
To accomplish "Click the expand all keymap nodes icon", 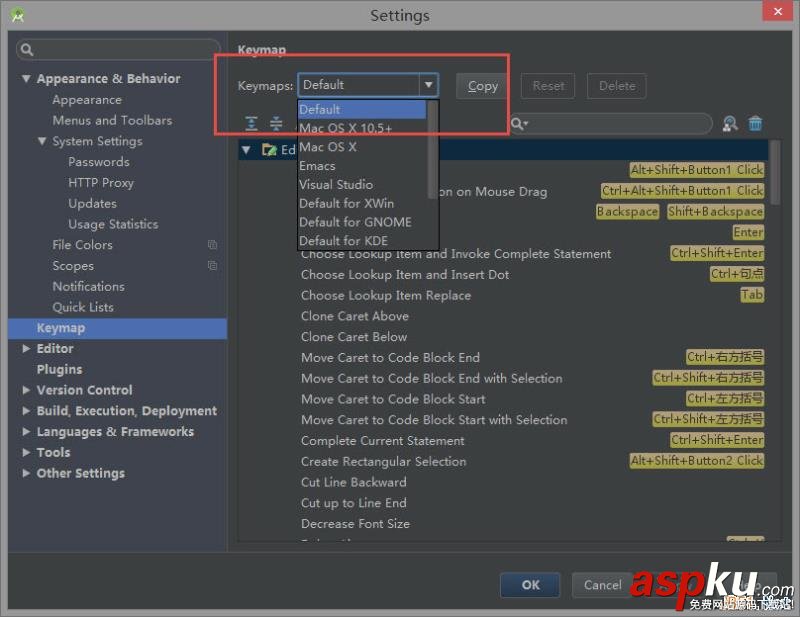I will (251, 123).
